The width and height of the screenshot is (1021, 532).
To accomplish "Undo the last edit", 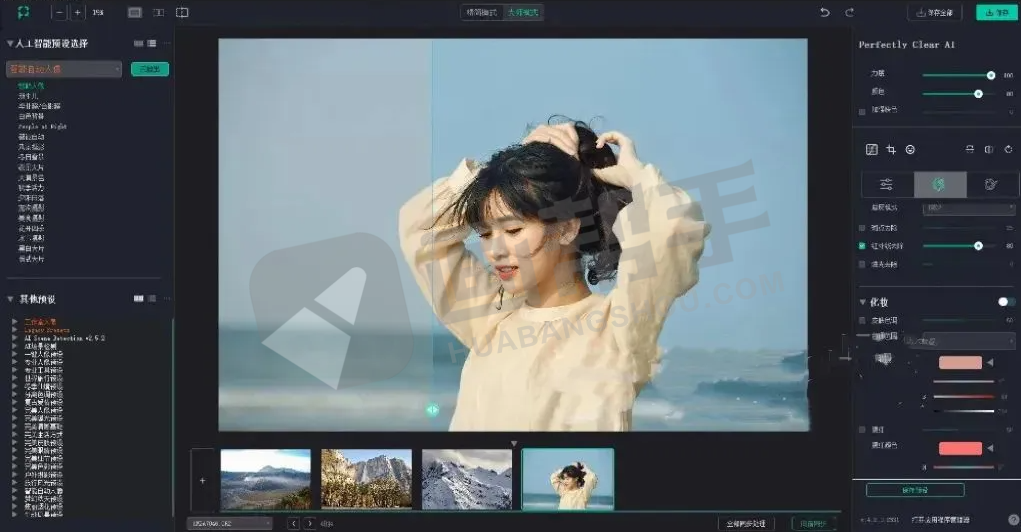I will (x=825, y=12).
